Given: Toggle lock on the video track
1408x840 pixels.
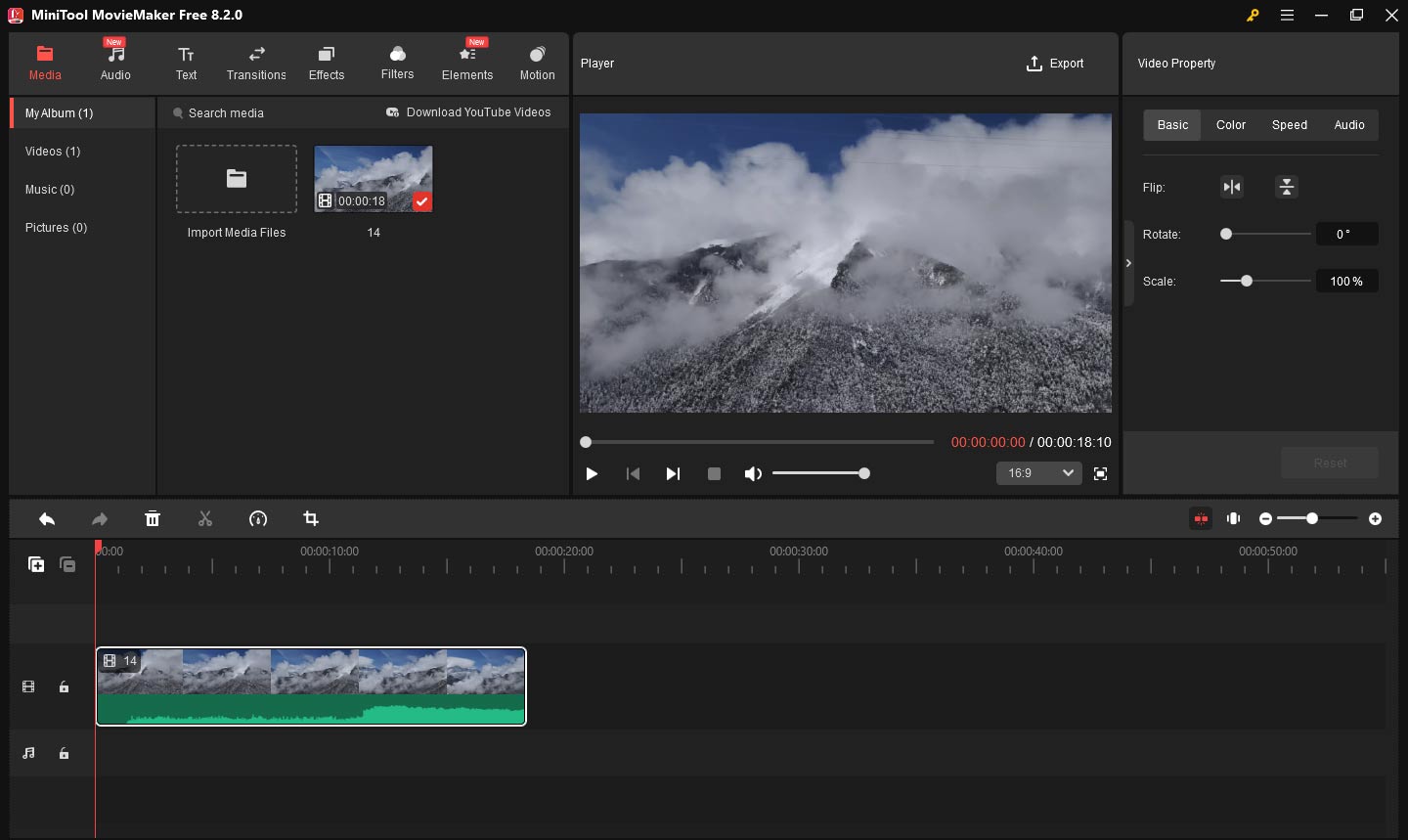Looking at the screenshot, I should (64, 687).
